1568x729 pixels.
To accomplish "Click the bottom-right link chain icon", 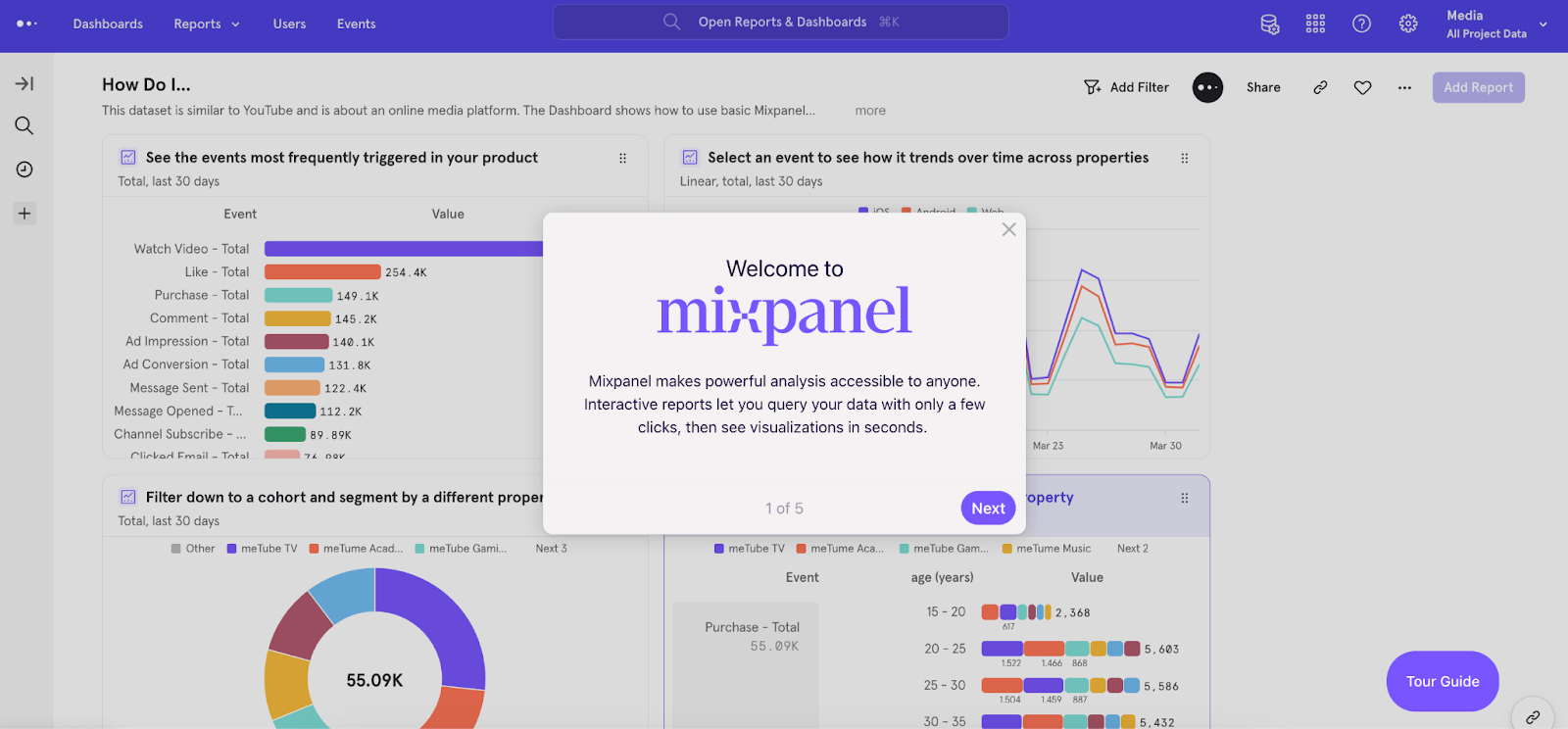I will point(1533,717).
